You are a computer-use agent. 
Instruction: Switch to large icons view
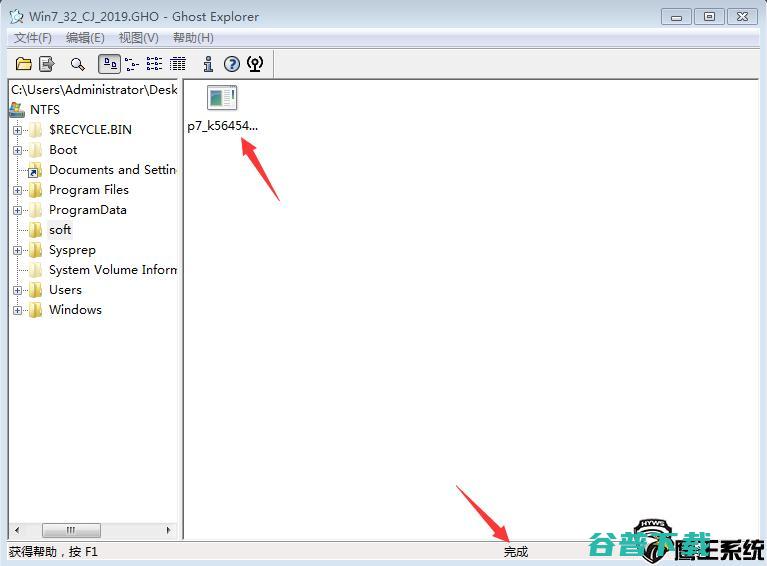coord(109,64)
